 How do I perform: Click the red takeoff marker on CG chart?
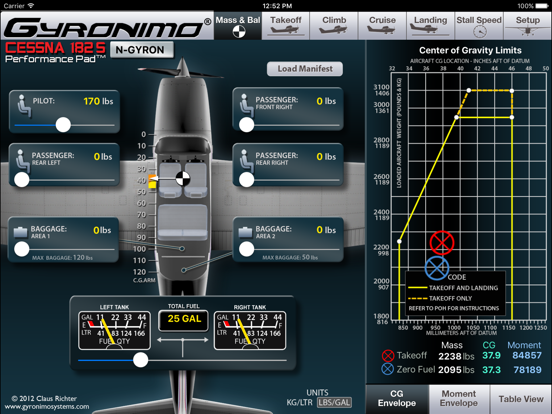(x=442, y=243)
